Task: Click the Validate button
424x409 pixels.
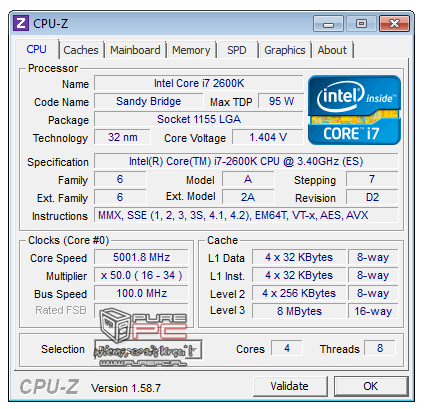Action: tap(289, 386)
